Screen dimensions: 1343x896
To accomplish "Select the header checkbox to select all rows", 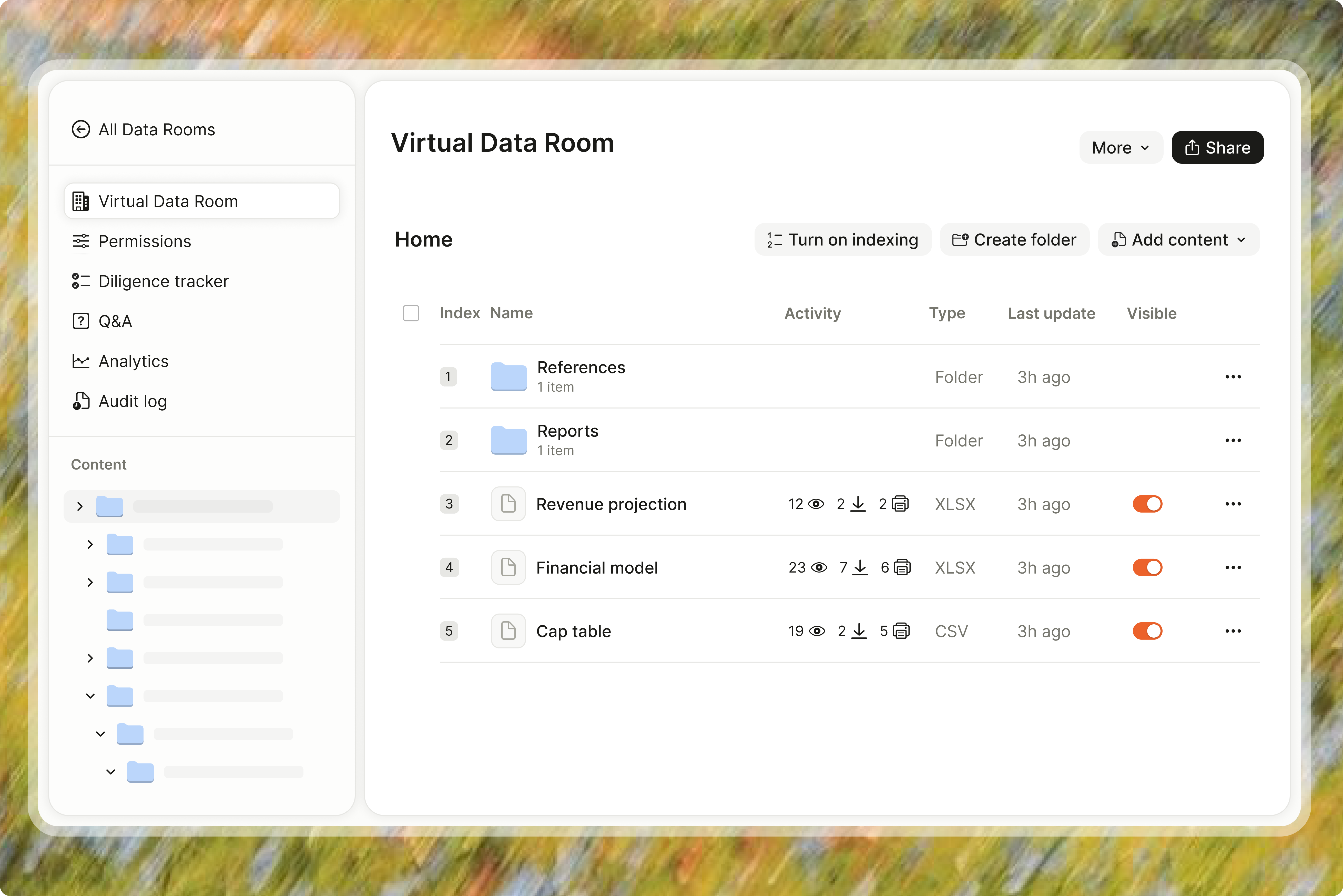I will 411,313.
